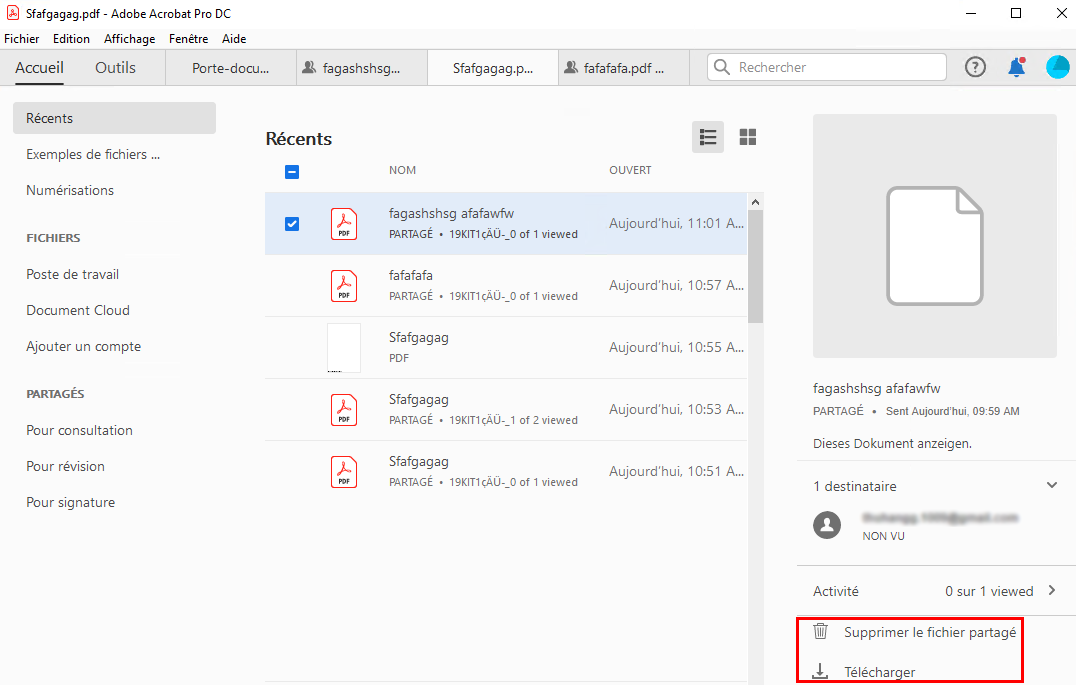This screenshot has width=1076, height=685.
Task: Click 'Dieses Dokument anzeigen.' message
Action: [892, 443]
